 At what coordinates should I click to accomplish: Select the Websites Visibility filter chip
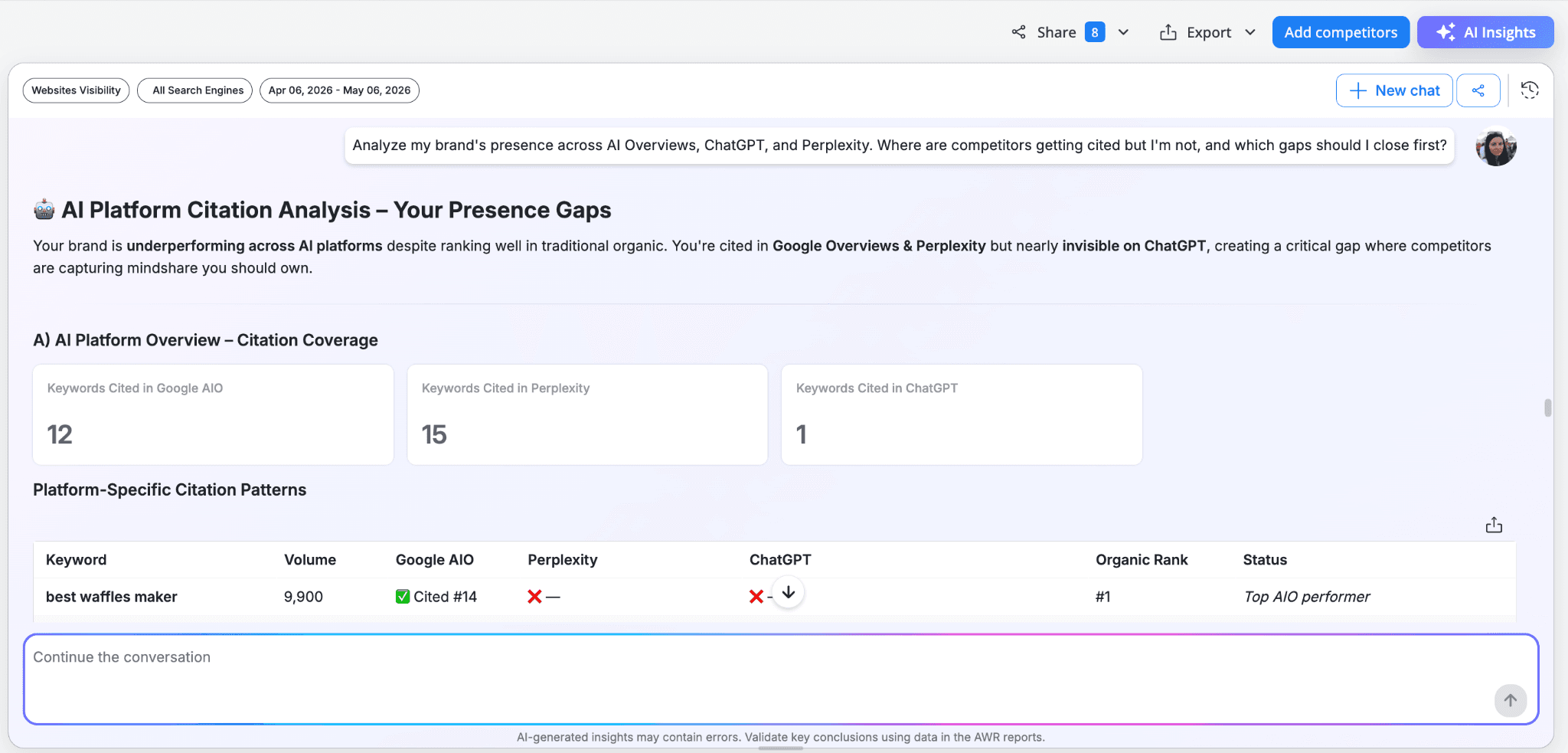pyautogui.click(x=77, y=90)
